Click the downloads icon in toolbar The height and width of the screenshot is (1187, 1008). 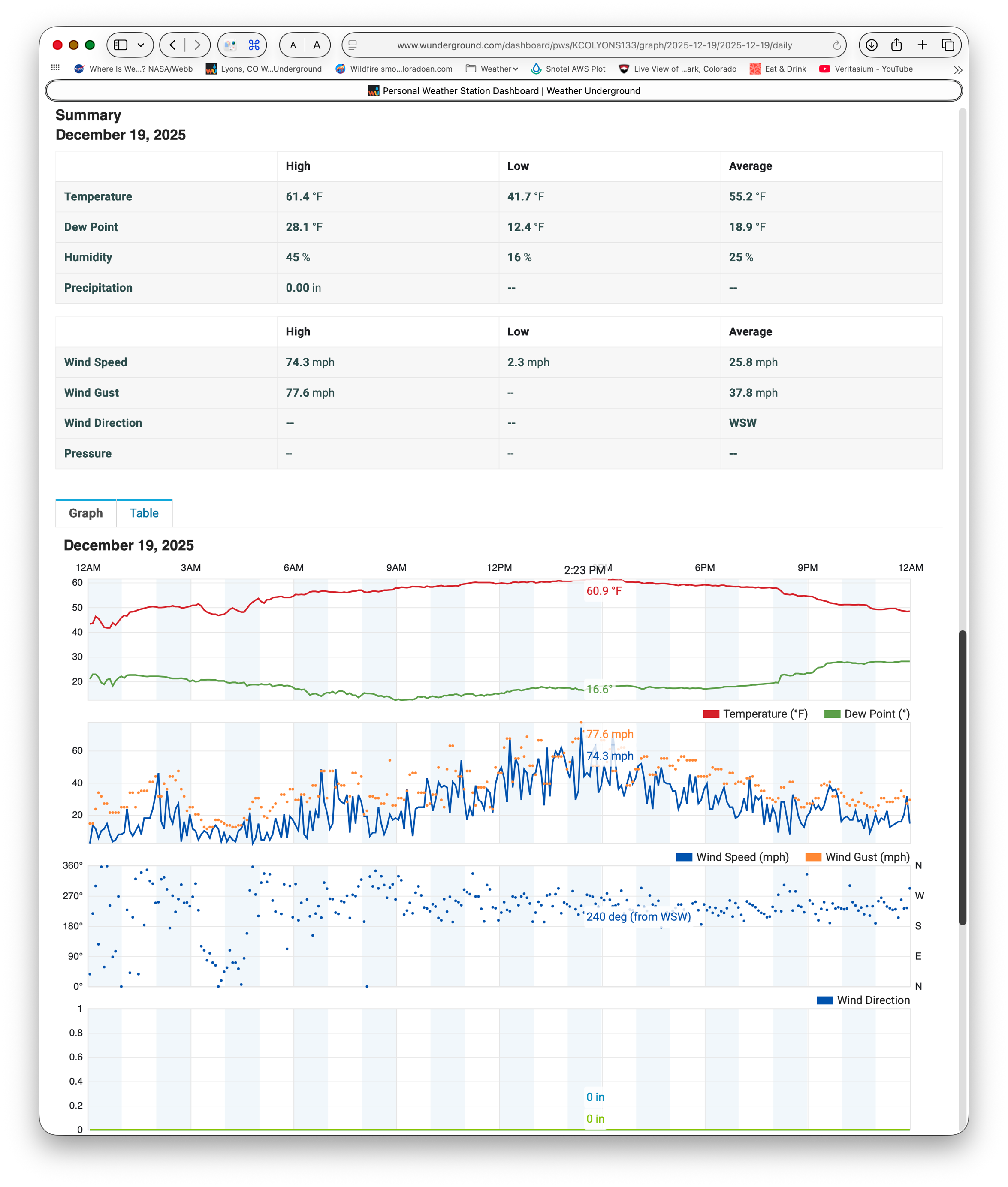coord(871,45)
